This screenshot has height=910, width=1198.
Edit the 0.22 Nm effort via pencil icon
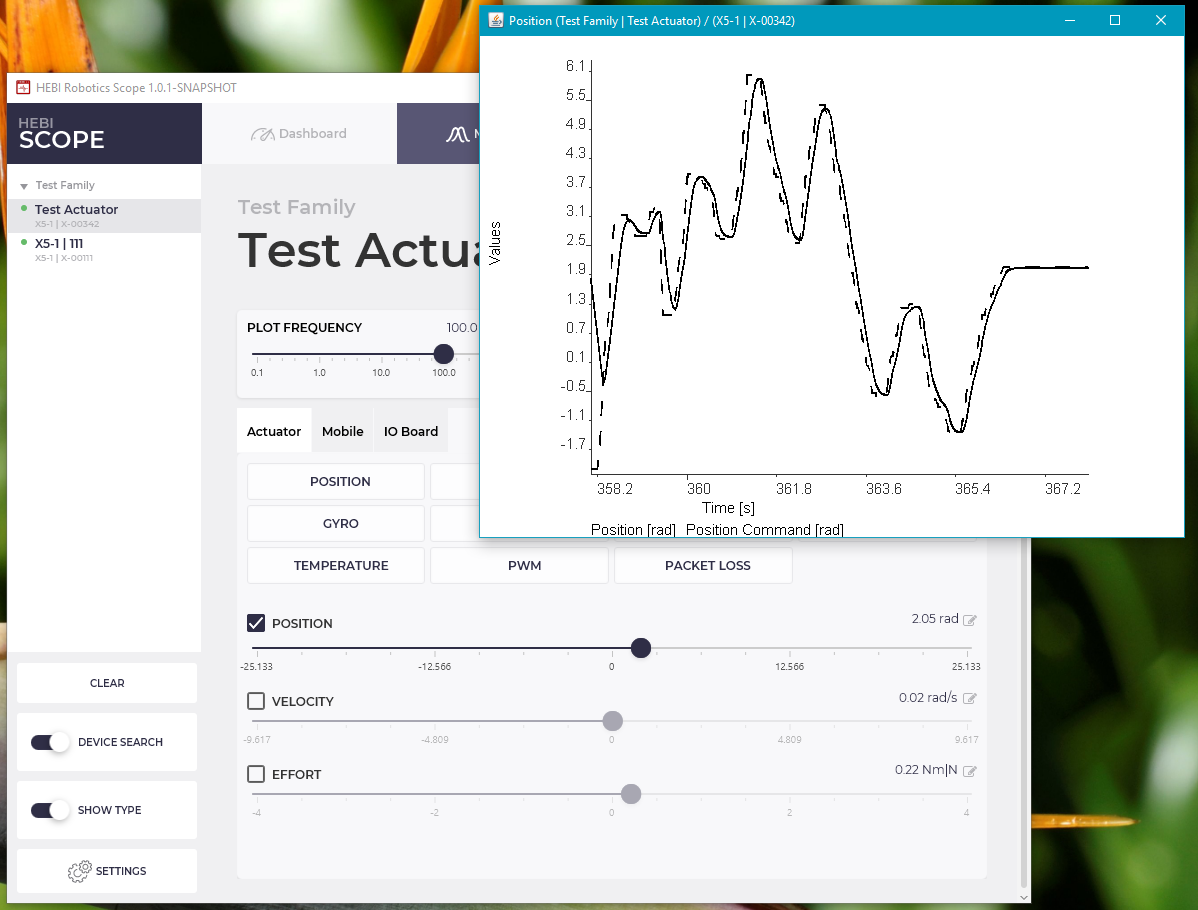click(x=971, y=770)
